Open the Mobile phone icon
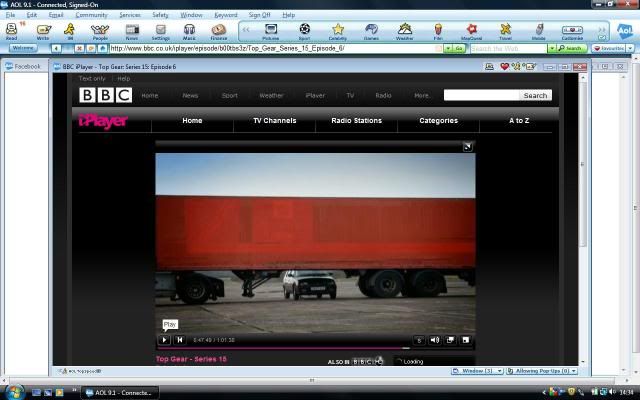Viewport: 640px width, 400px height. point(539,31)
